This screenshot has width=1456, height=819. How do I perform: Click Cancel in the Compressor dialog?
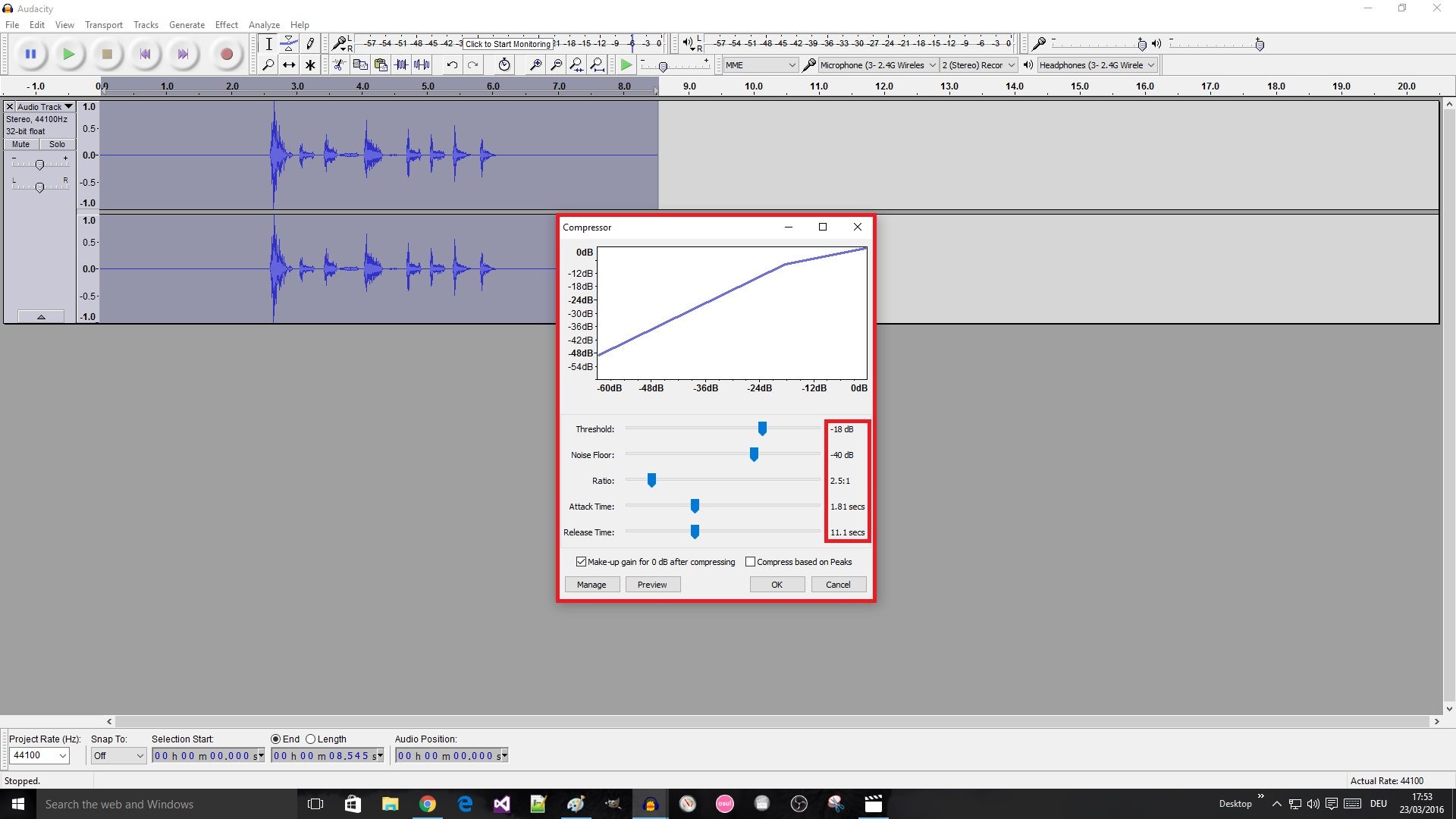(x=838, y=585)
